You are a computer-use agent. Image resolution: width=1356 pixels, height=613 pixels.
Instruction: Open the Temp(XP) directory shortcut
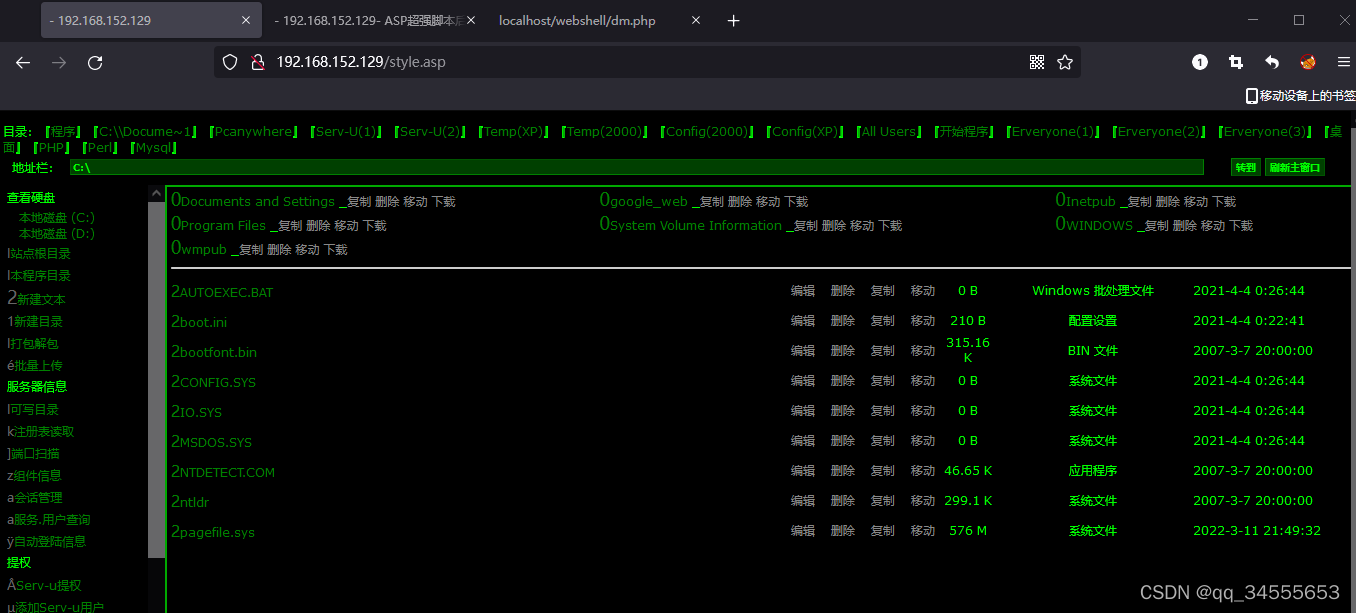point(513,132)
